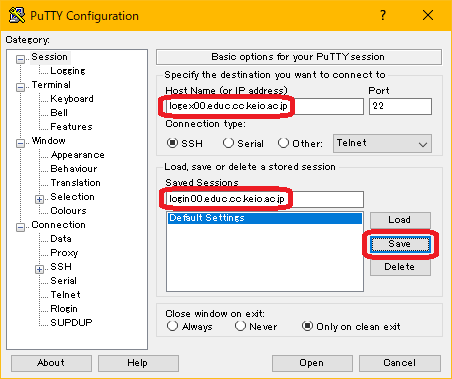The height and width of the screenshot is (379, 452).
Task: Open the Features settings category
Action: (71, 127)
